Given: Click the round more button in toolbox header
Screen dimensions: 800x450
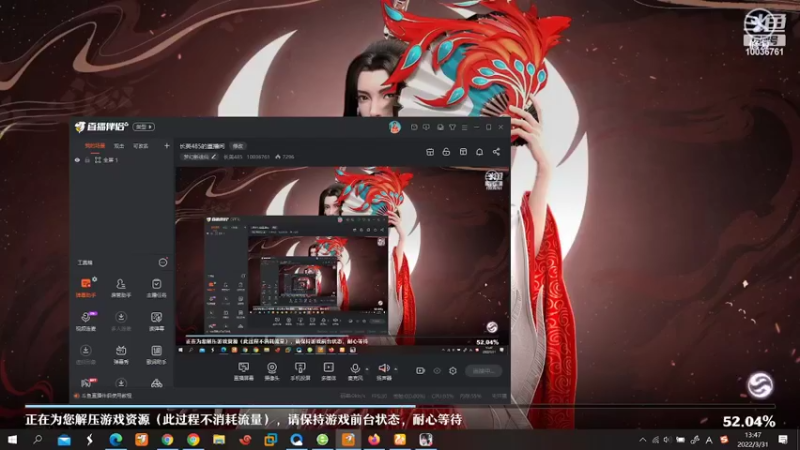Looking at the screenshot, I should click(x=163, y=262).
